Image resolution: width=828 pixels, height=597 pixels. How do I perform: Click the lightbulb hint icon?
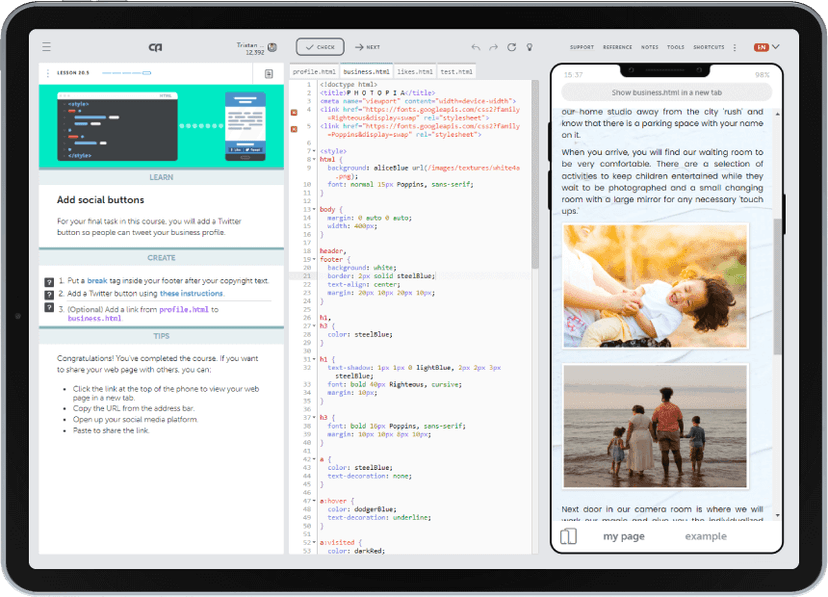click(530, 47)
